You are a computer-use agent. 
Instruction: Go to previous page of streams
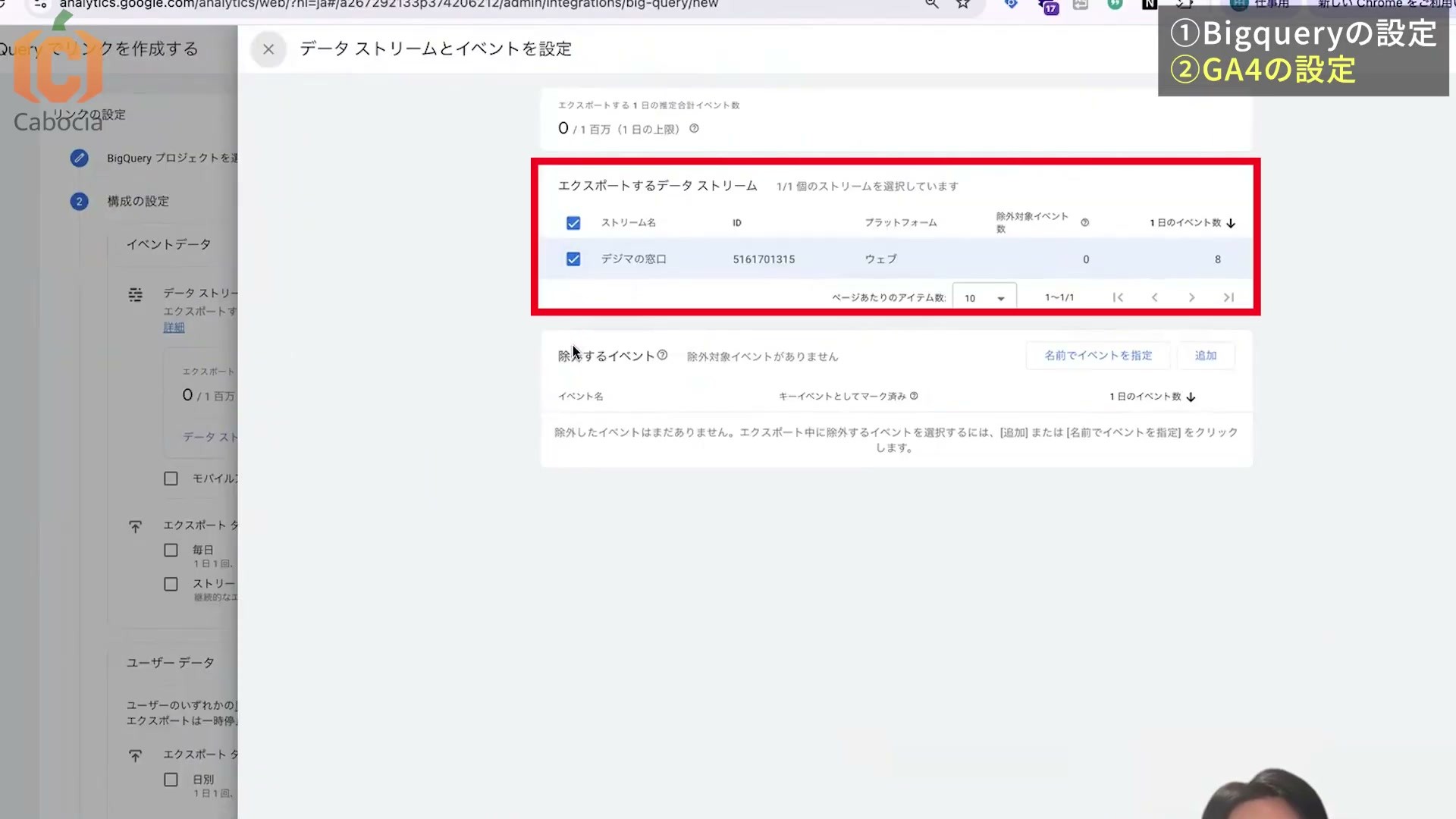(x=1154, y=297)
